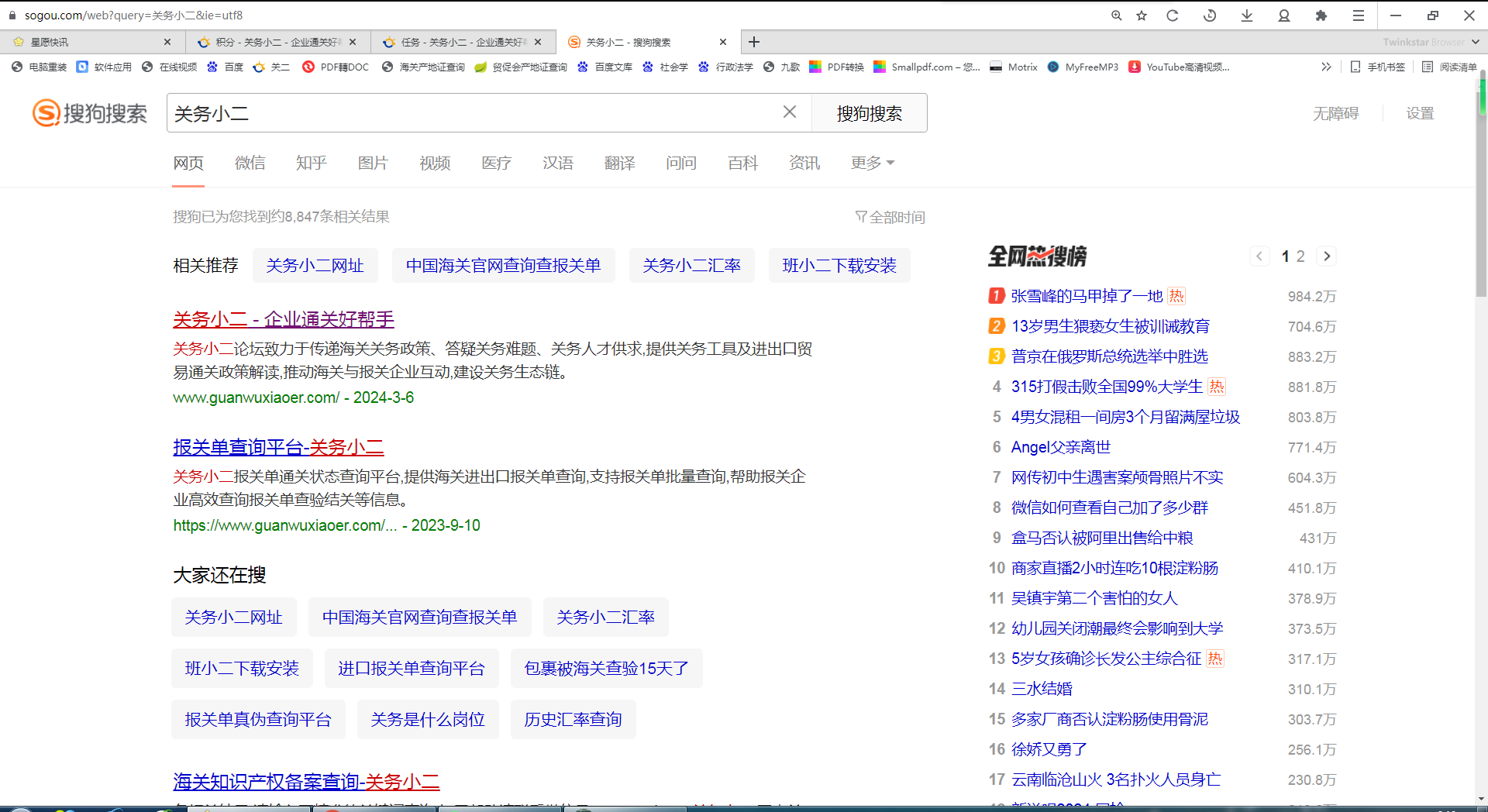Click the zoom magnifier icon in address bar

pos(1116,15)
